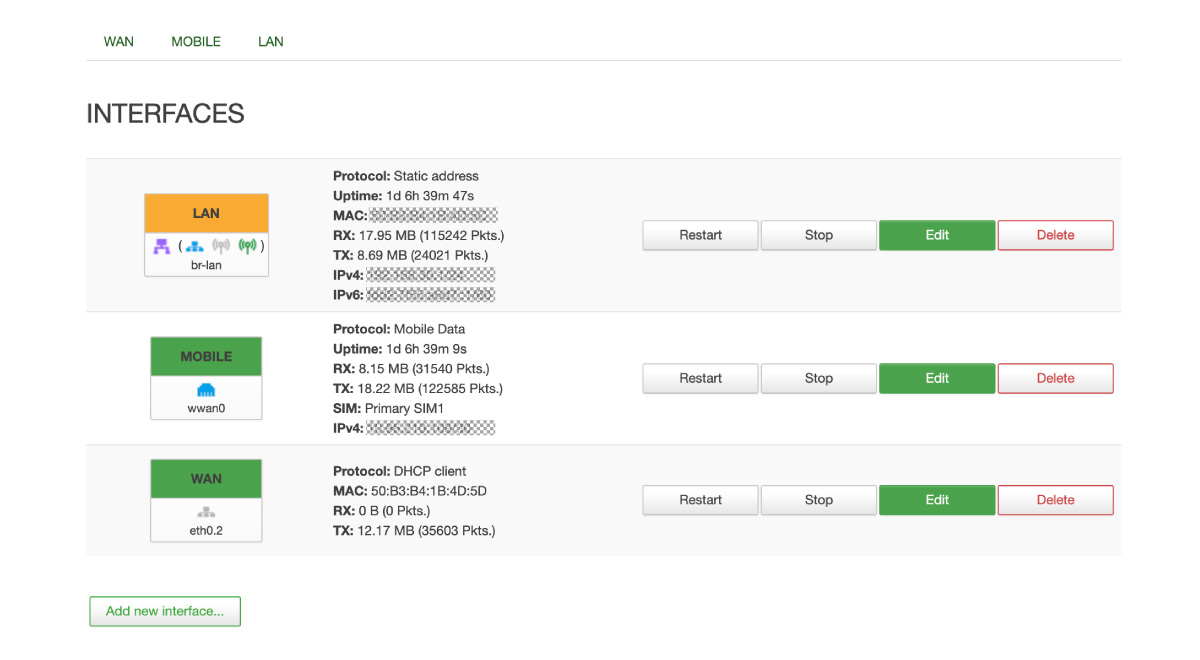Delete the WAN interface

pyautogui.click(x=1055, y=500)
